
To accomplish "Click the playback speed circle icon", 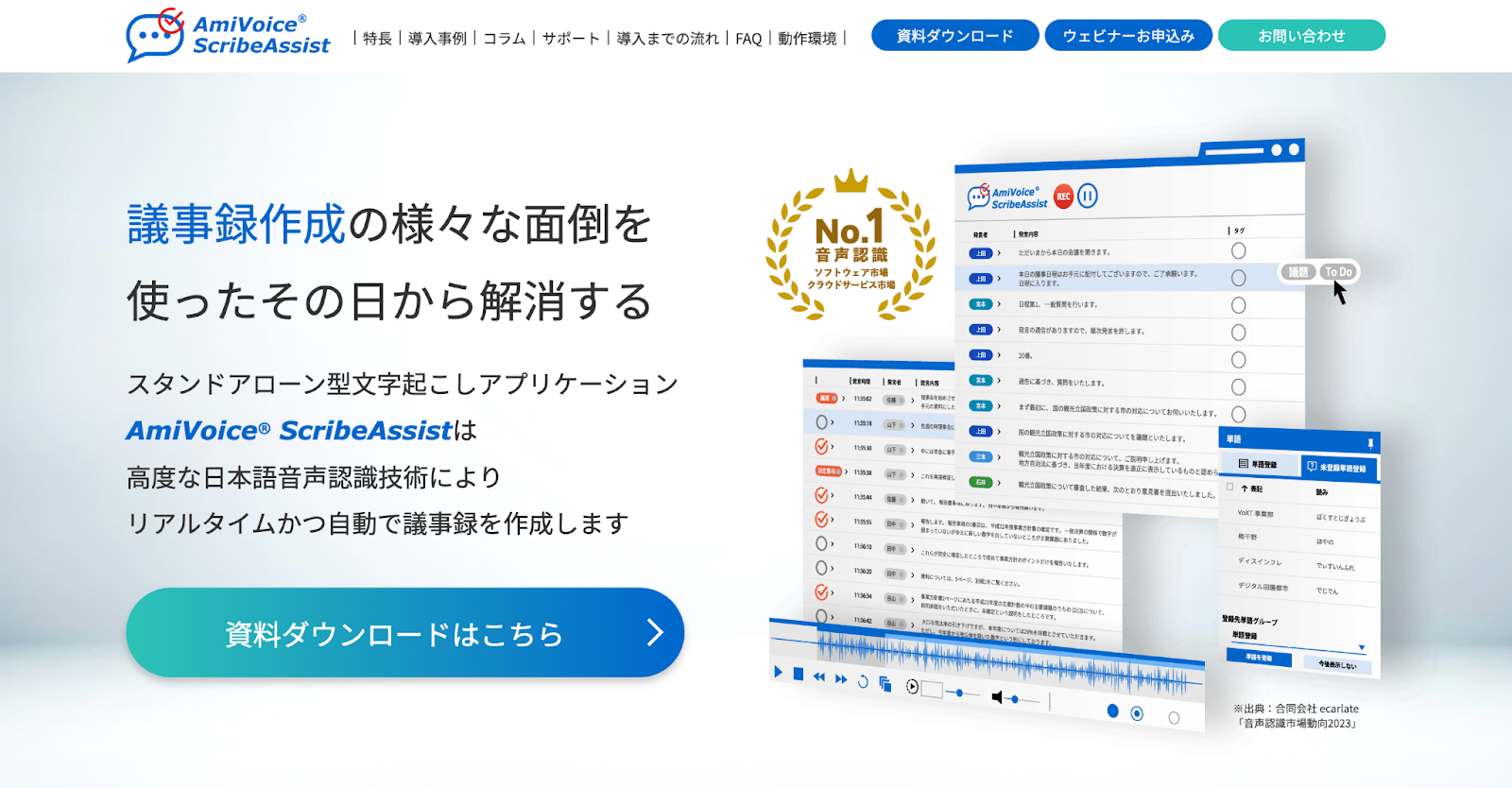I will 912,687.
